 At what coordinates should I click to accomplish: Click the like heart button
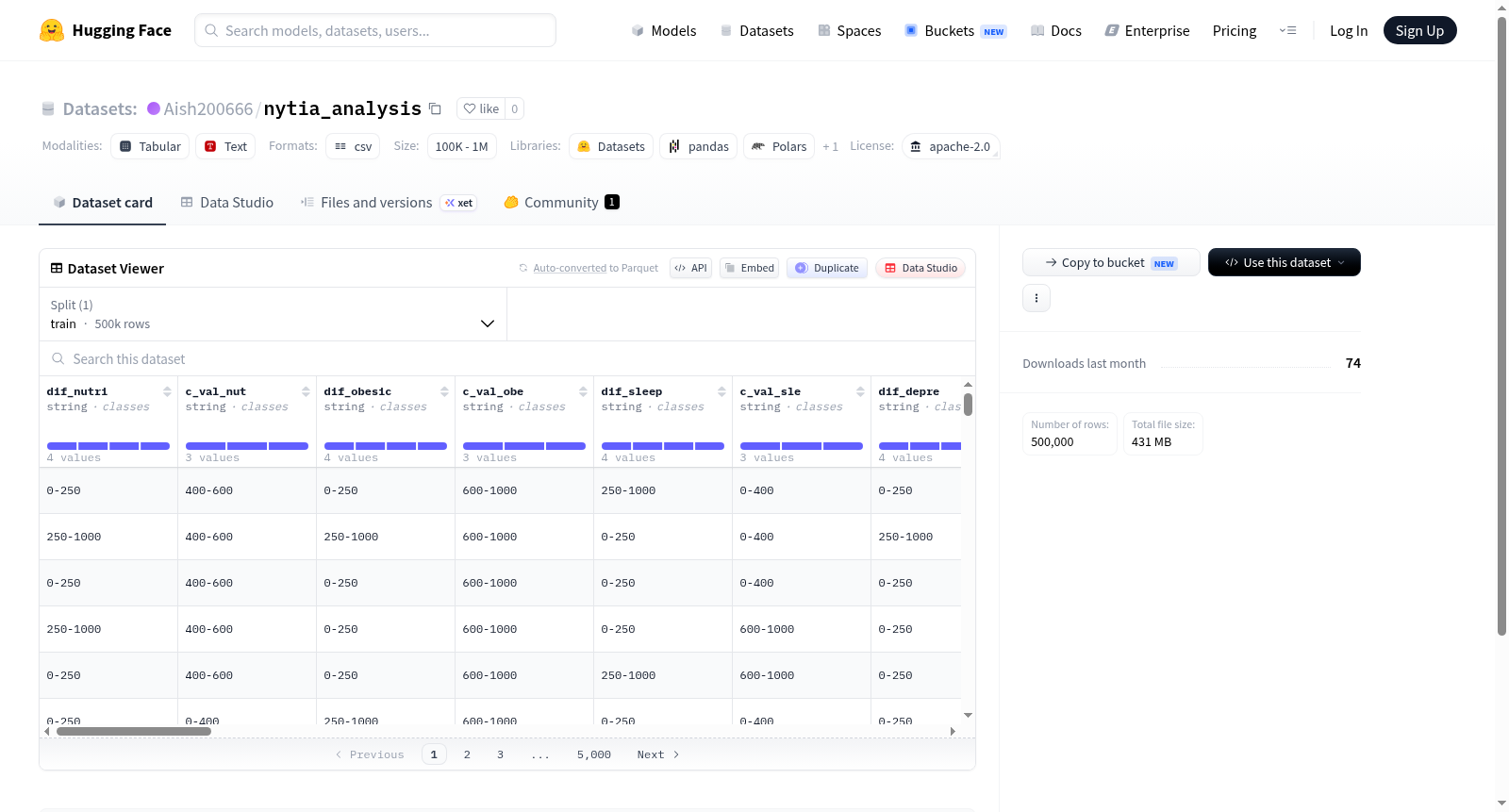[481, 108]
